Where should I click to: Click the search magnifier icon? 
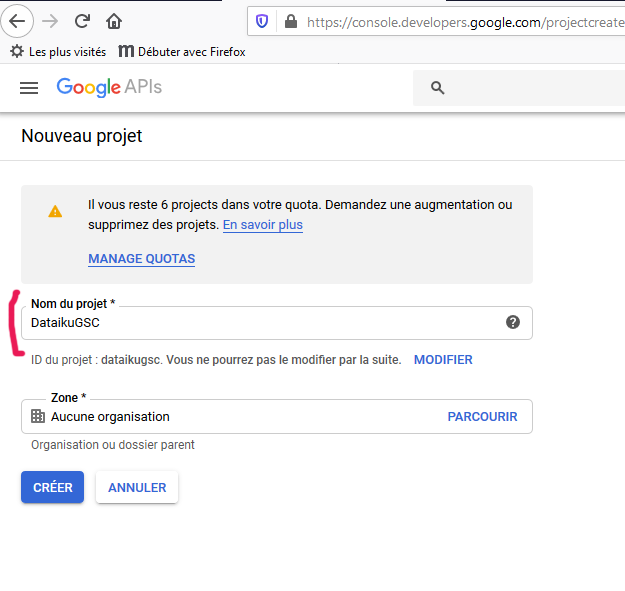point(437,88)
